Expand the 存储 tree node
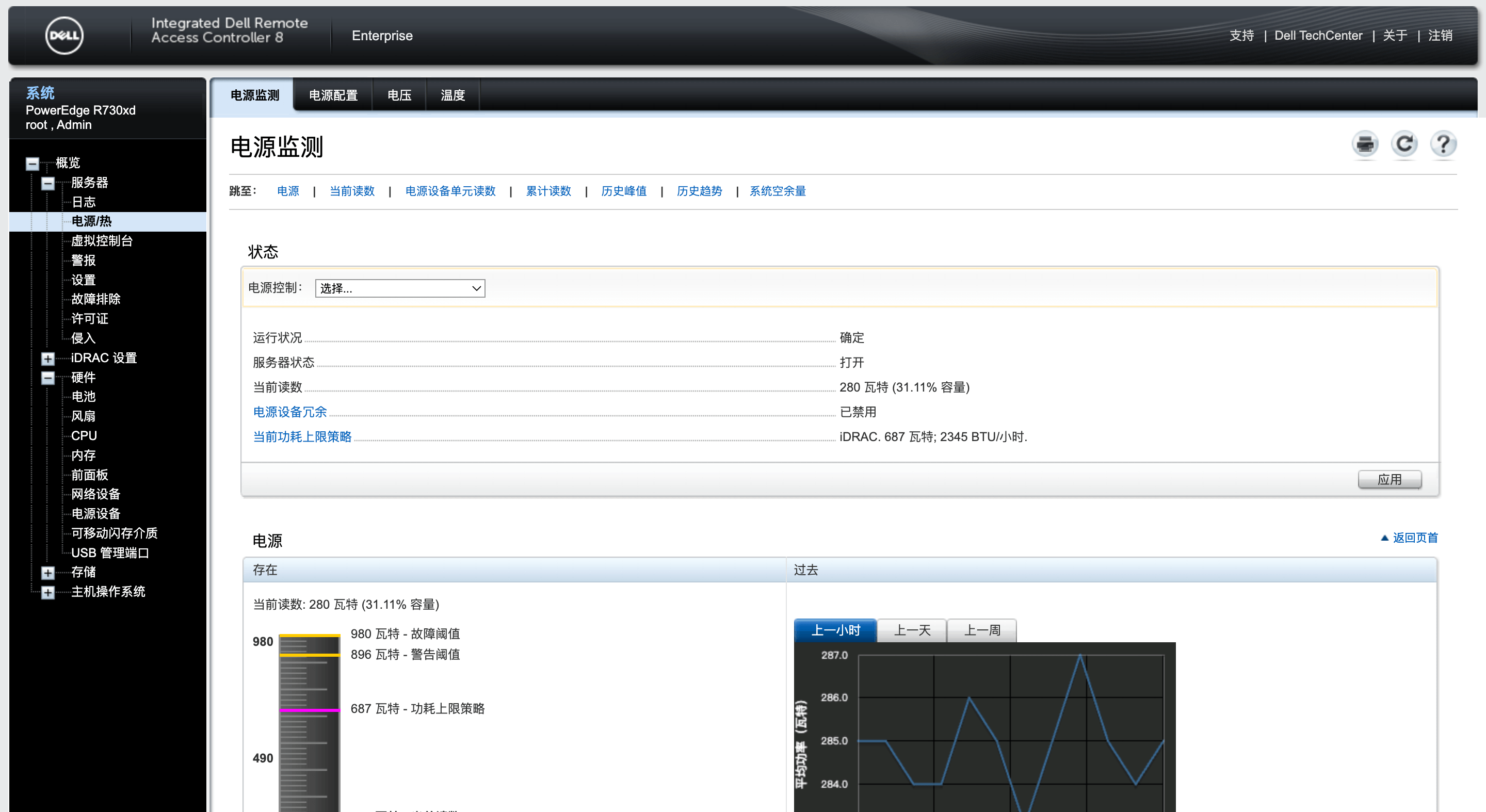This screenshot has width=1486, height=812. (x=48, y=573)
